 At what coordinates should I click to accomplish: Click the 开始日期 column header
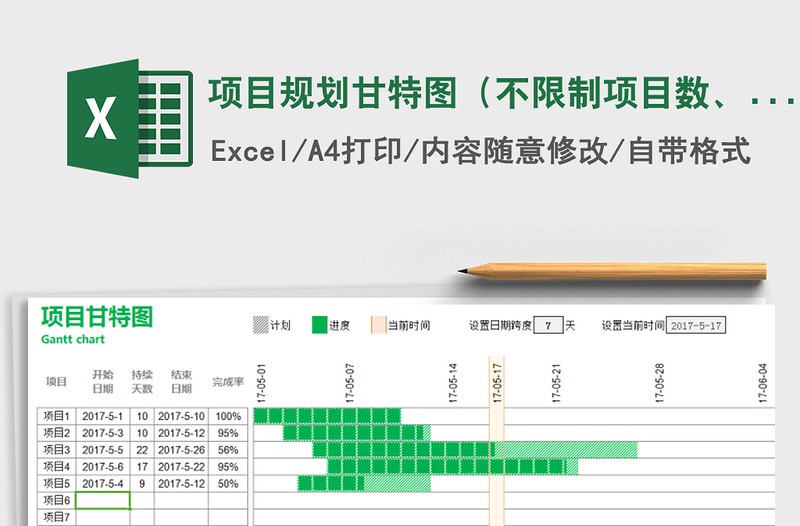click(x=103, y=382)
